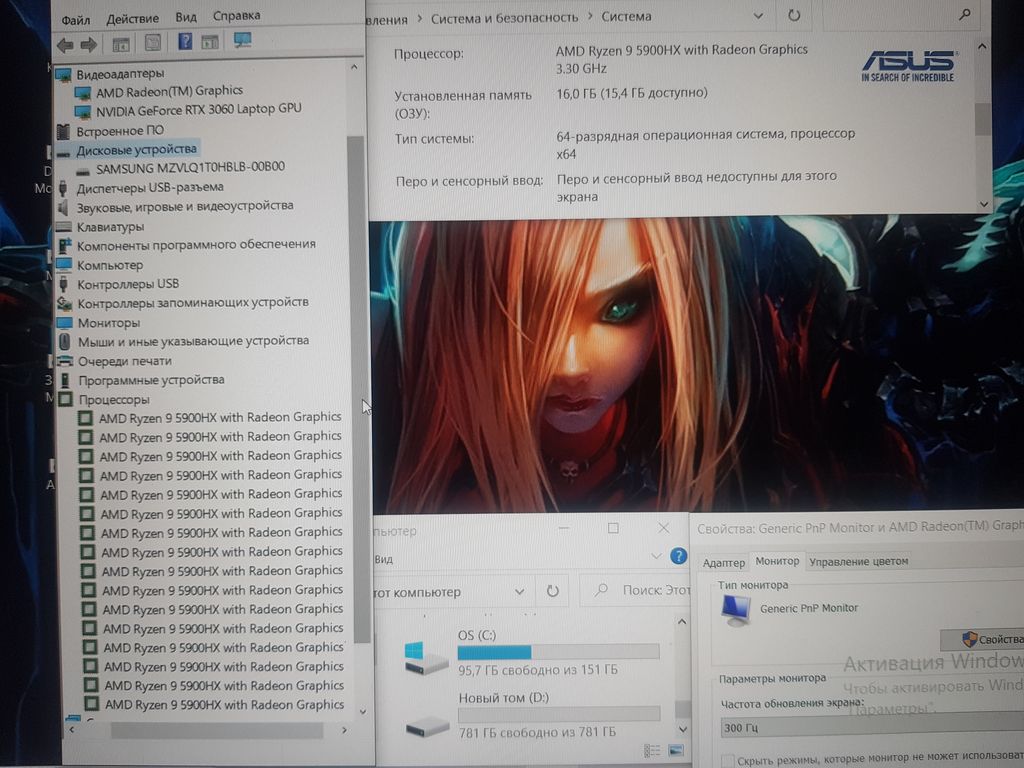Click the Forward arrow in Device Manager toolbar
Screen dimensions: 1024x768
(x=88, y=44)
